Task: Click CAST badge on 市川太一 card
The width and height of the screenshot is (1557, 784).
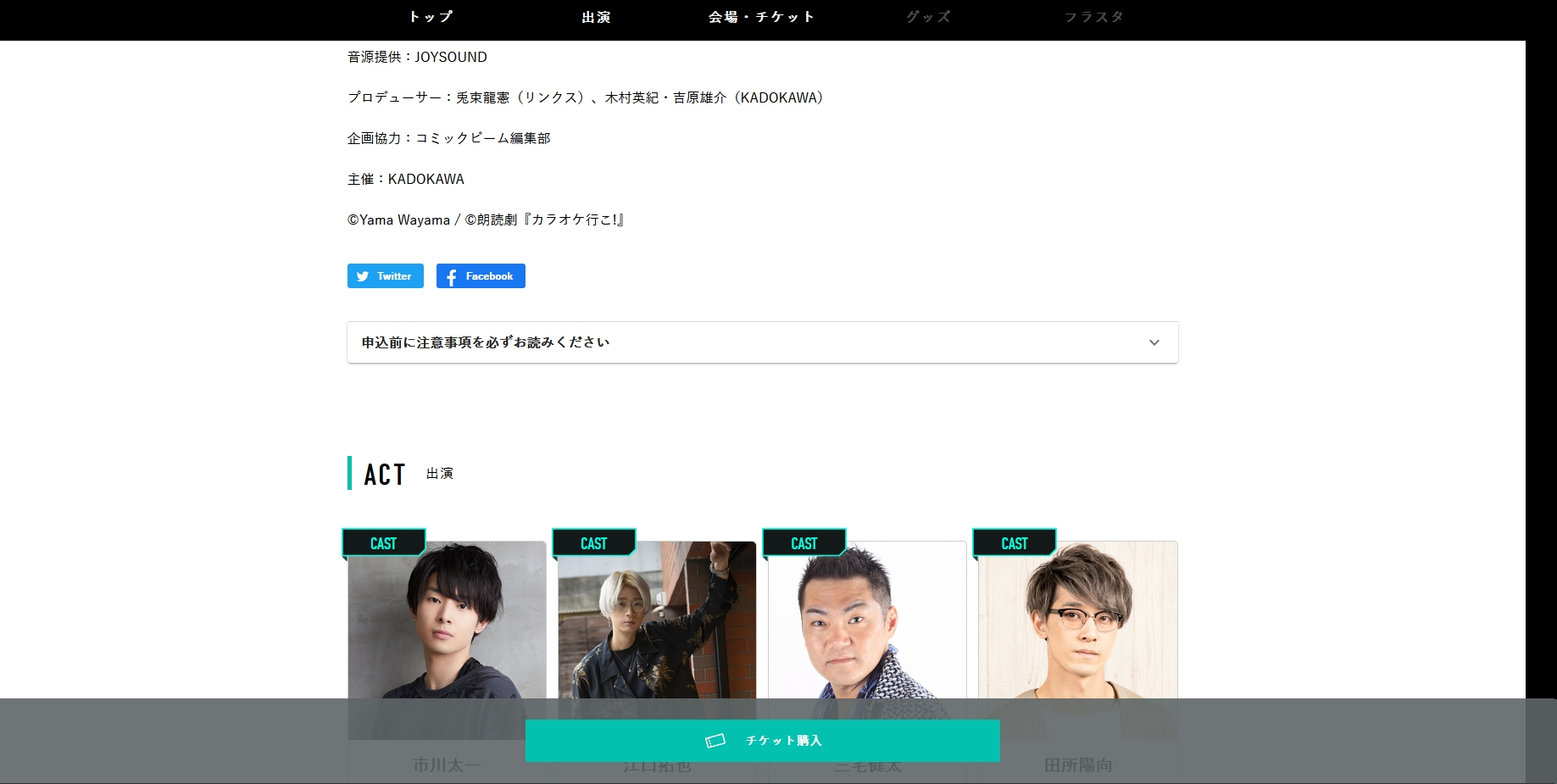Action: click(383, 543)
